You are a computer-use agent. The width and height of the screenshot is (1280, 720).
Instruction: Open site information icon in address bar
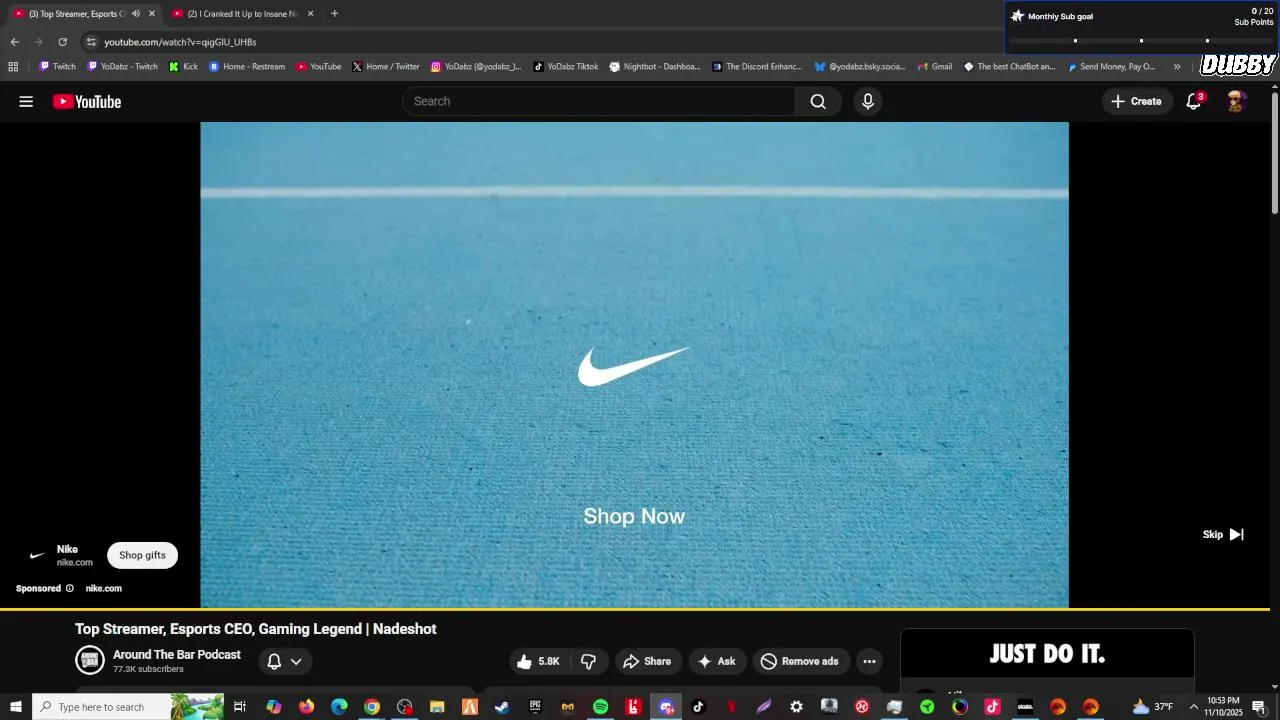pos(91,42)
